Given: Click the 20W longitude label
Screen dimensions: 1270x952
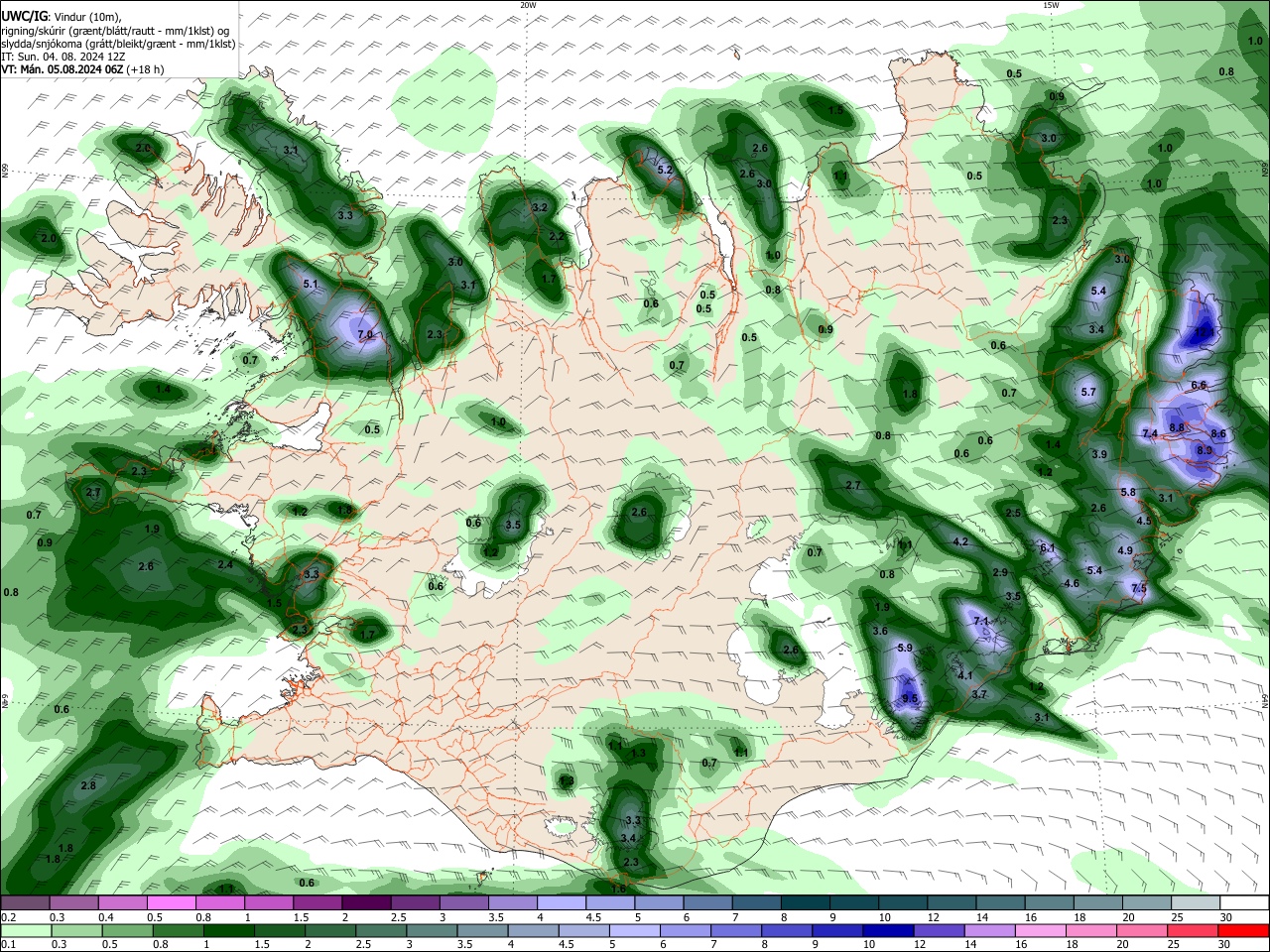Looking at the screenshot, I should [528, 5].
